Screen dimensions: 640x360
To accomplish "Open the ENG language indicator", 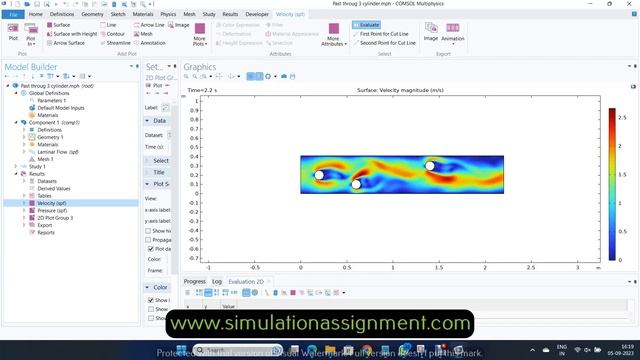I will (x=562, y=350).
